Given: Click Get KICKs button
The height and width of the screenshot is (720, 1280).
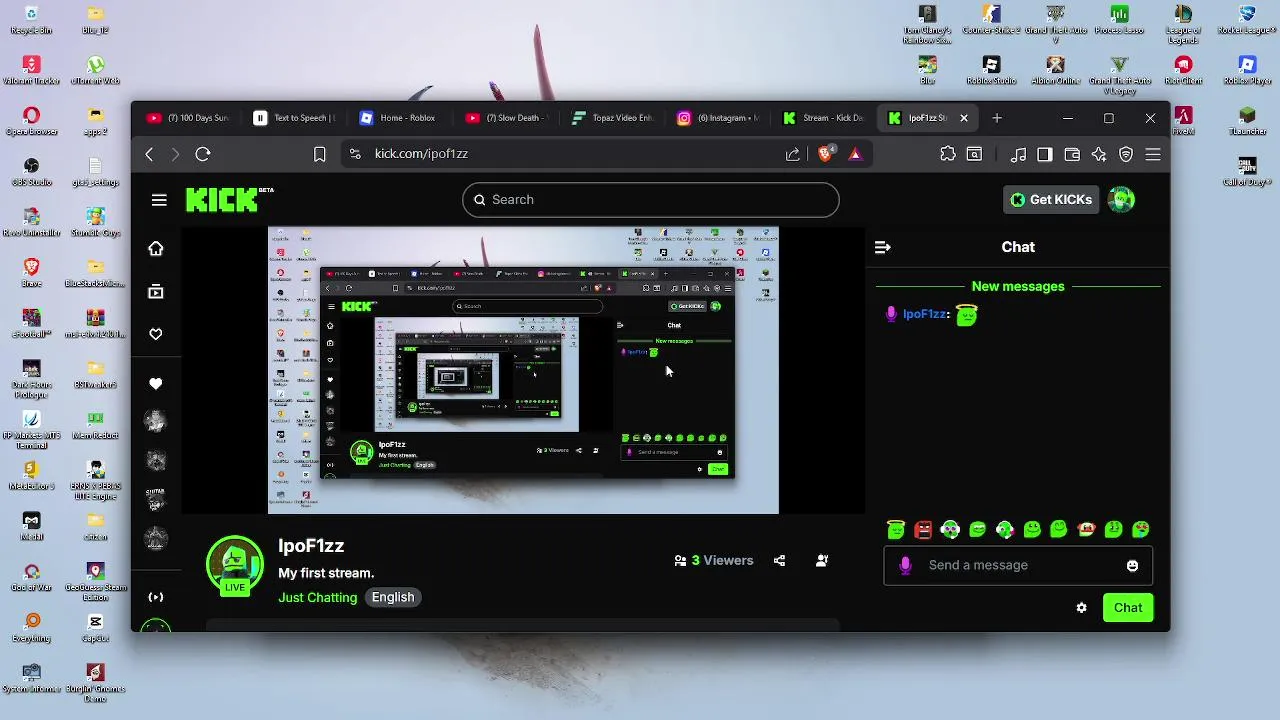Looking at the screenshot, I should coord(1051,200).
